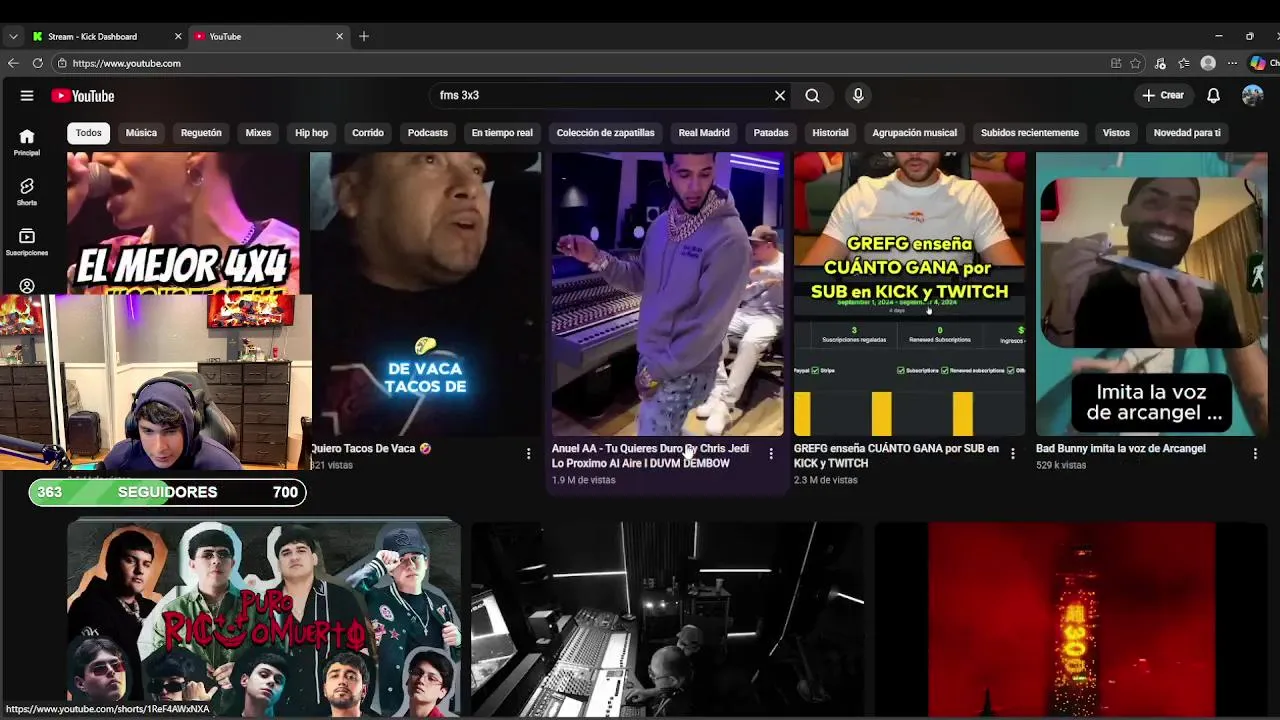Bookmark this page with the star icon

pos(1135,63)
